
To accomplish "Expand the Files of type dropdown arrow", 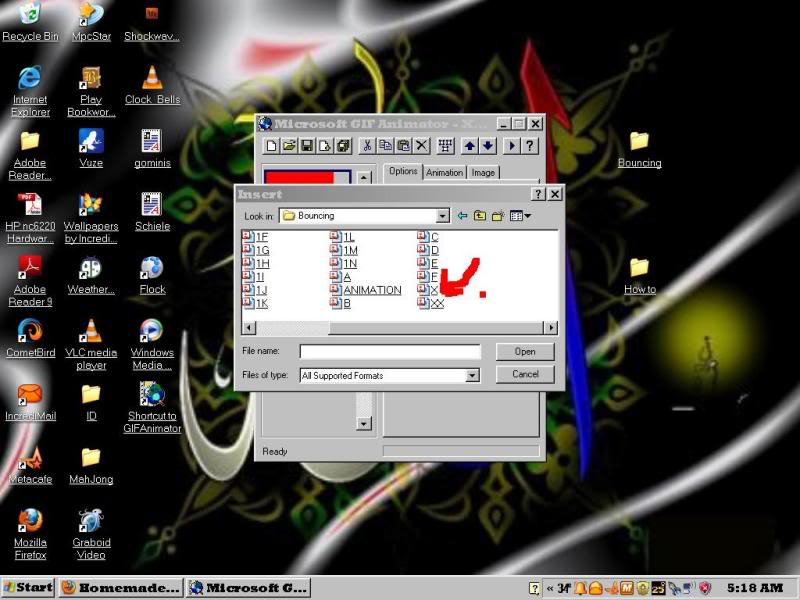I will 472,376.
